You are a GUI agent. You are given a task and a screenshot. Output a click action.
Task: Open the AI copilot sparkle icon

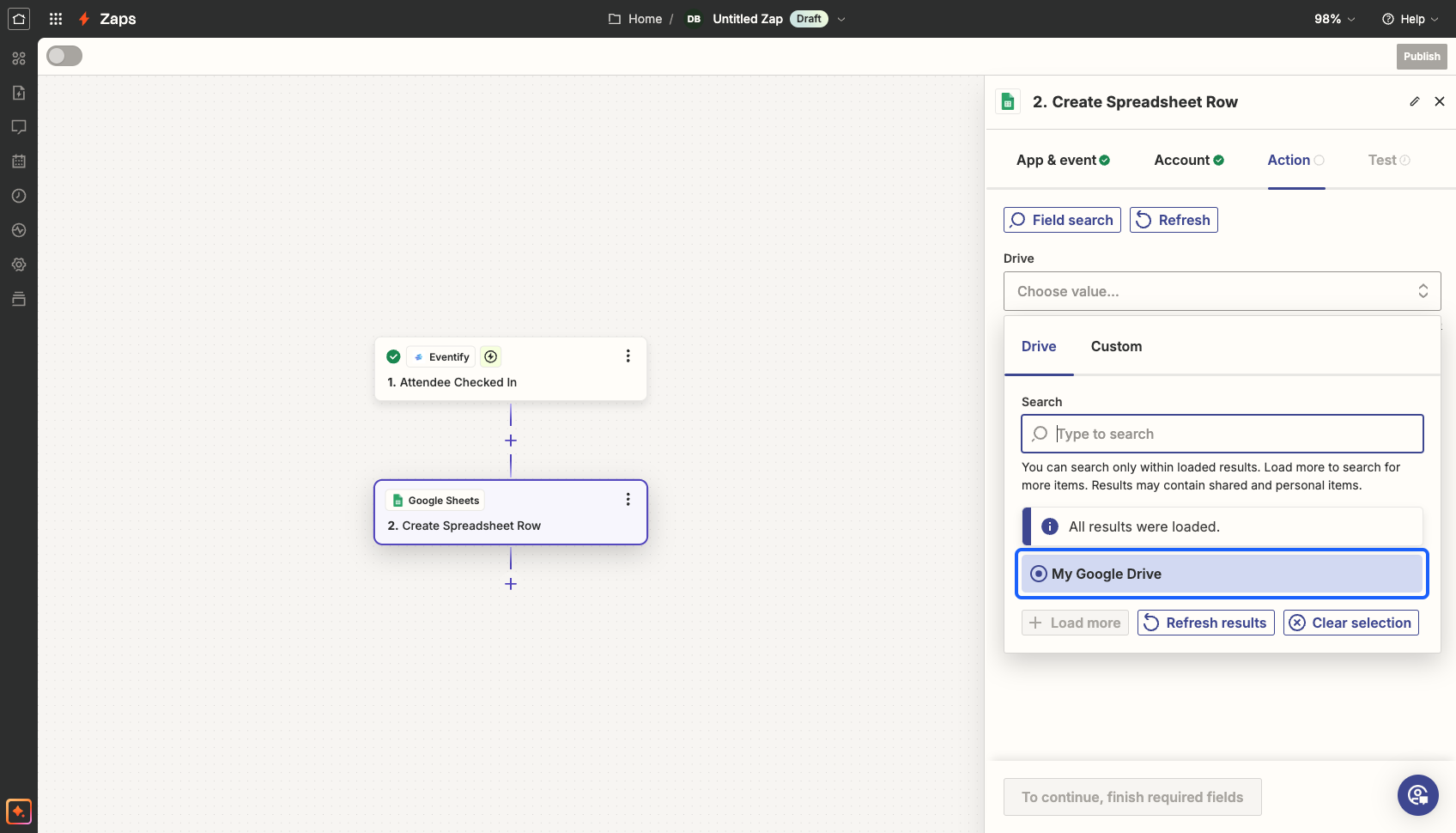click(19, 811)
